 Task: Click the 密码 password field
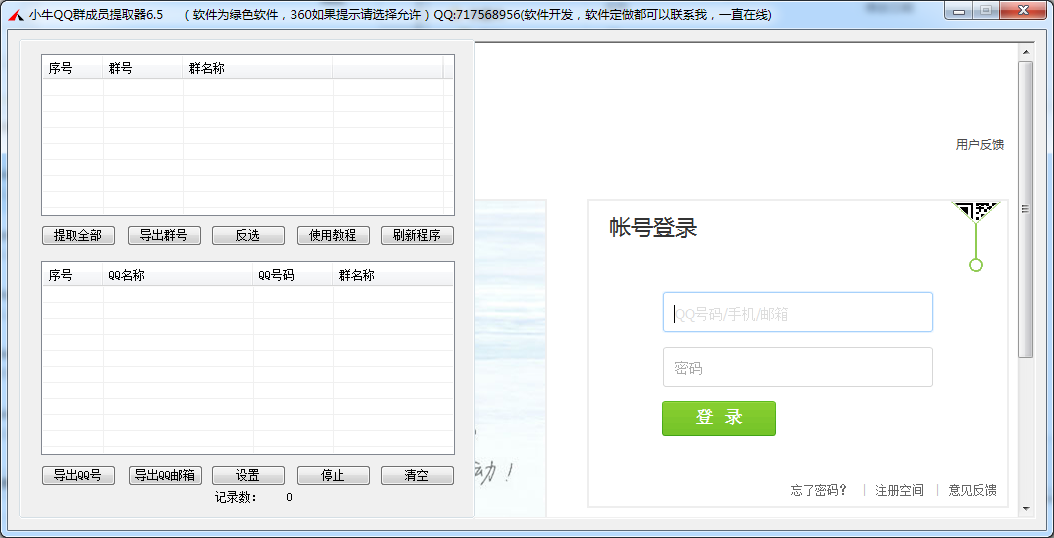tap(797, 368)
